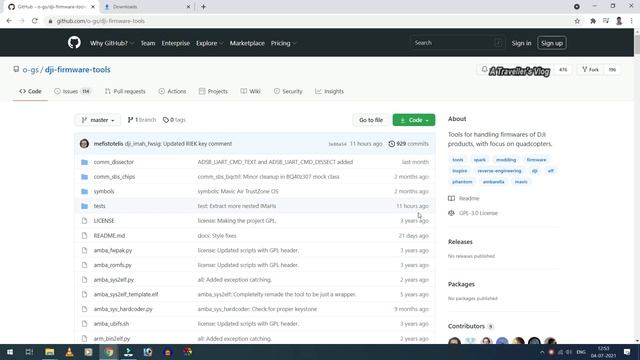Expand the Why GitHub? menu
640x360 pixels.
(112, 43)
